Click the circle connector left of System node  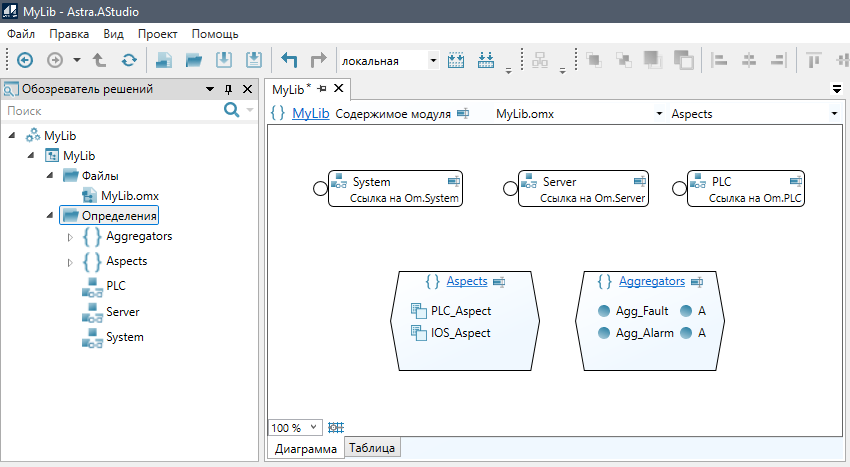[x=320, y=187]
